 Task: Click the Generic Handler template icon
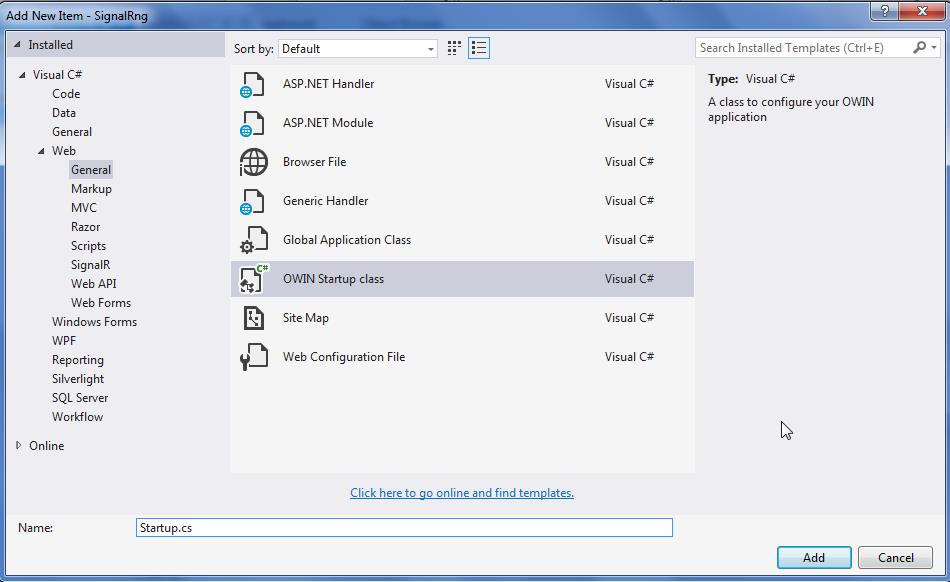[x=253, y=201]
